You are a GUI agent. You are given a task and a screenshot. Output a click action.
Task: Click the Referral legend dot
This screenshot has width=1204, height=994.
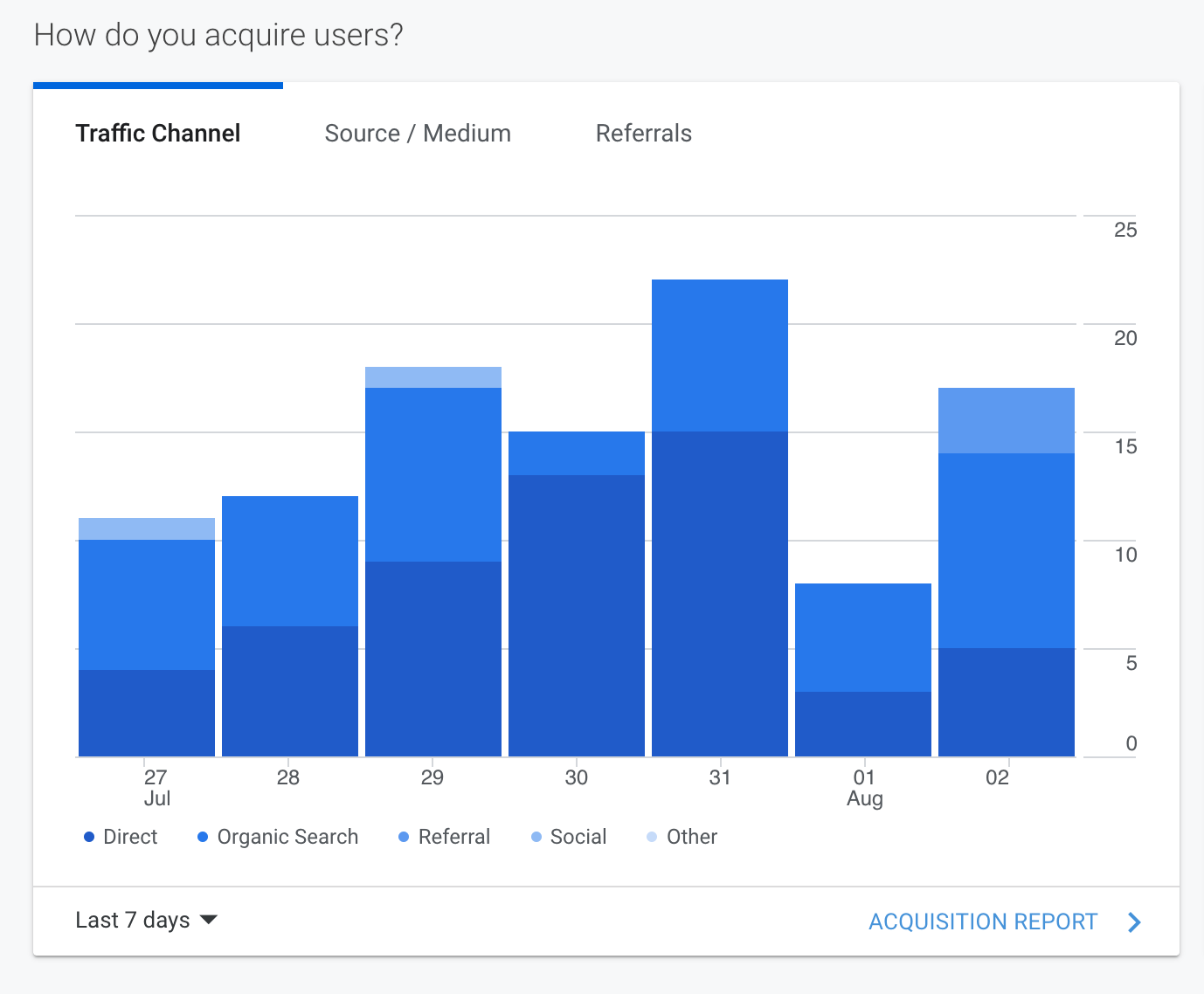click(404, 837)
